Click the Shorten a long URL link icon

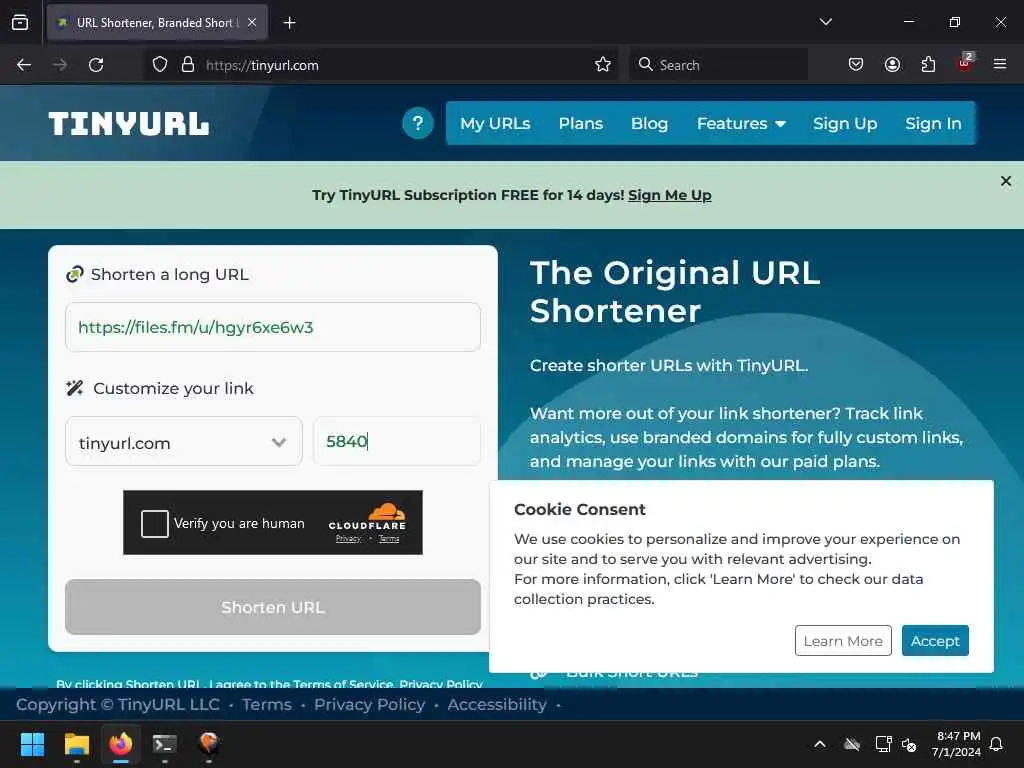75,274
